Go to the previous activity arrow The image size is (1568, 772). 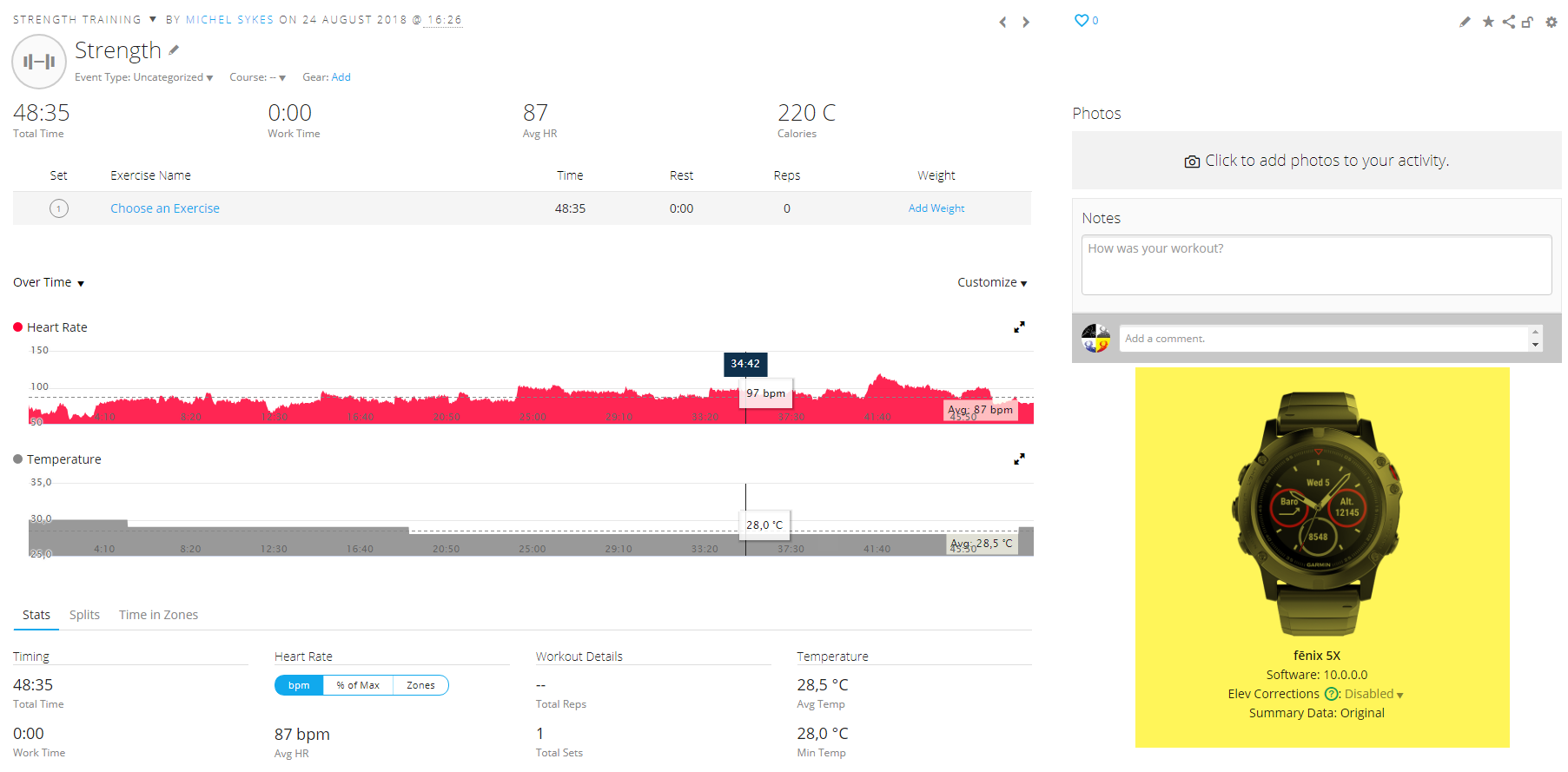pyautogui.click(x=1002, y=22)
